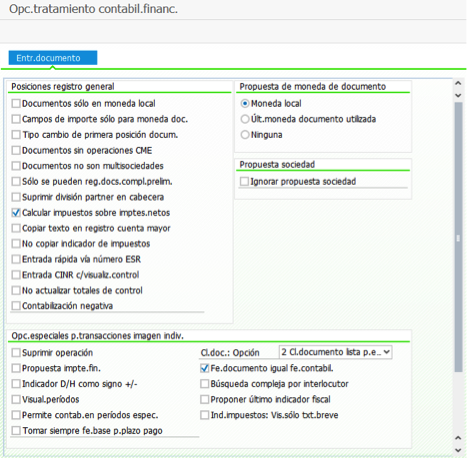Click the bottom scroll down arrow
The width and height of the screenshot is (467, 459).
pos(458,450)
